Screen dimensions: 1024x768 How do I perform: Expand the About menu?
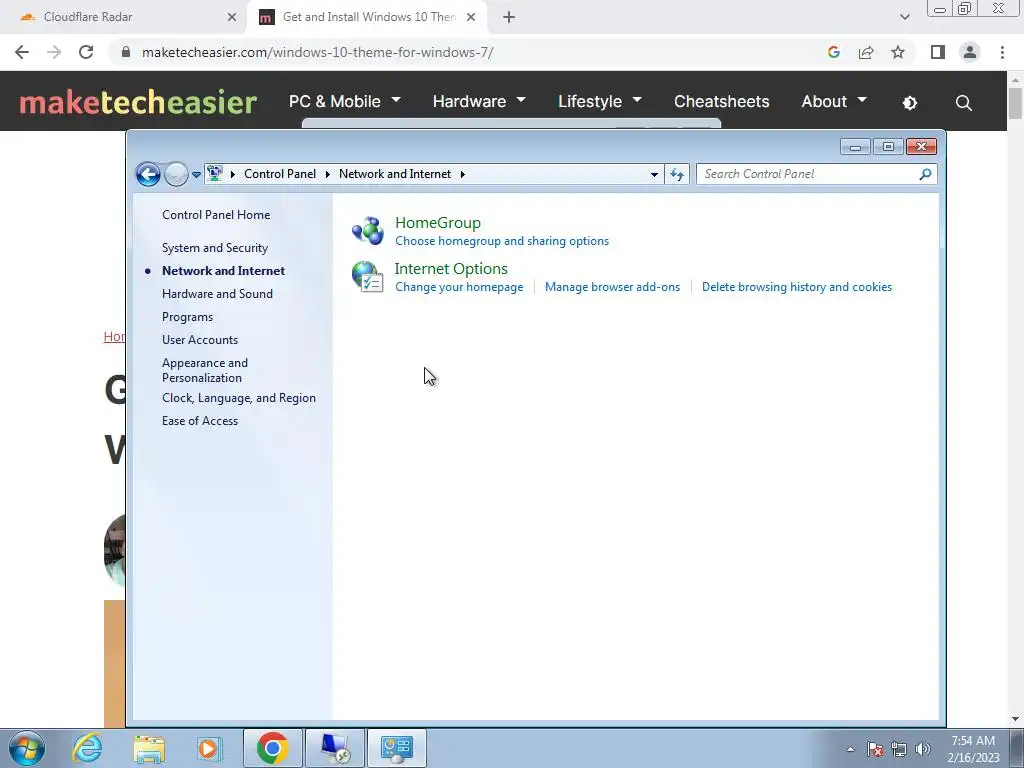[834, 101]
